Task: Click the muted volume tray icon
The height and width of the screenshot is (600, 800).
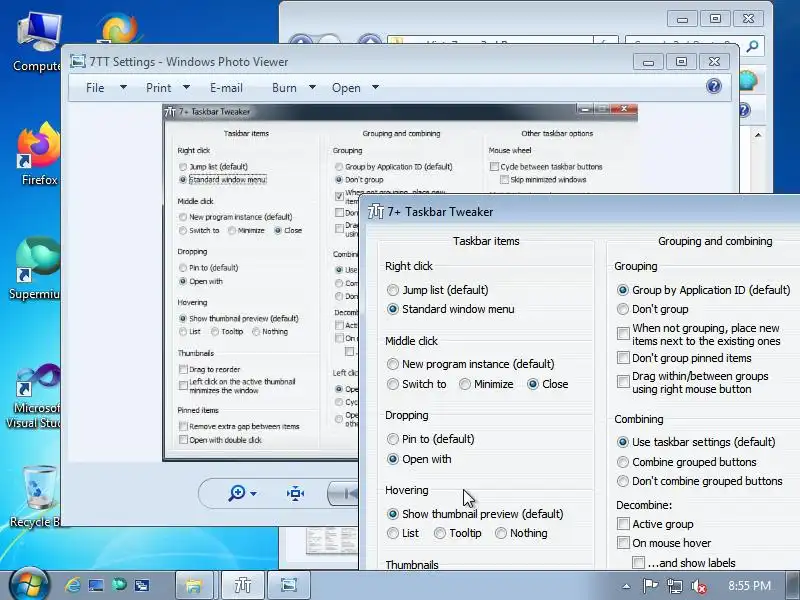Action: (x=698, y=586)
